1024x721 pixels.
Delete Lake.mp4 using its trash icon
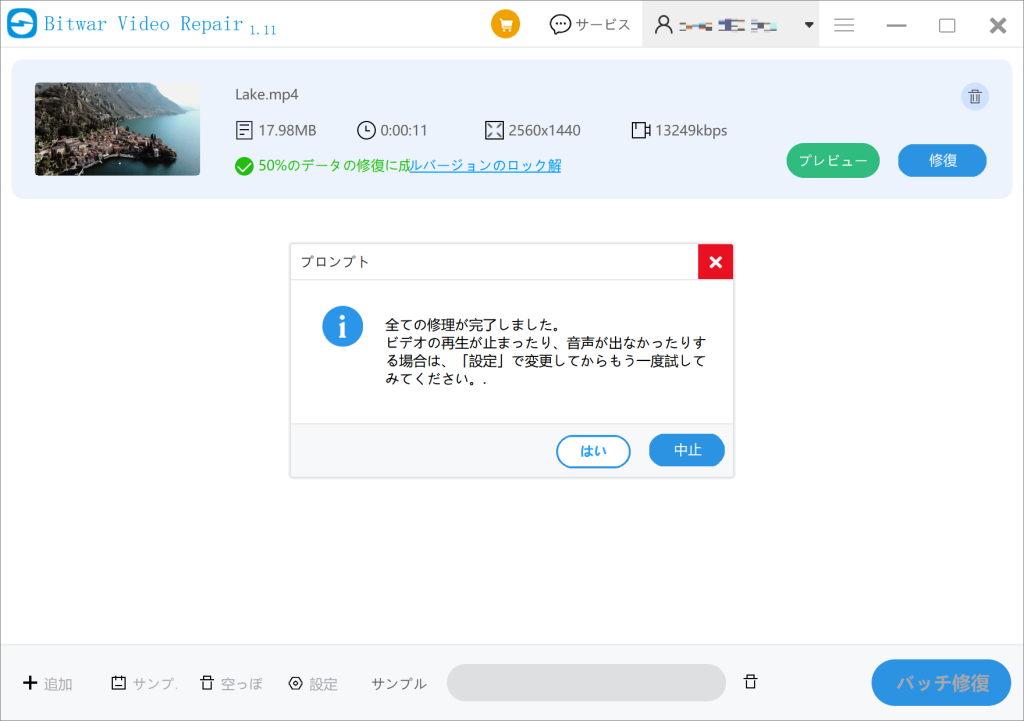click(x=975, y=96)
